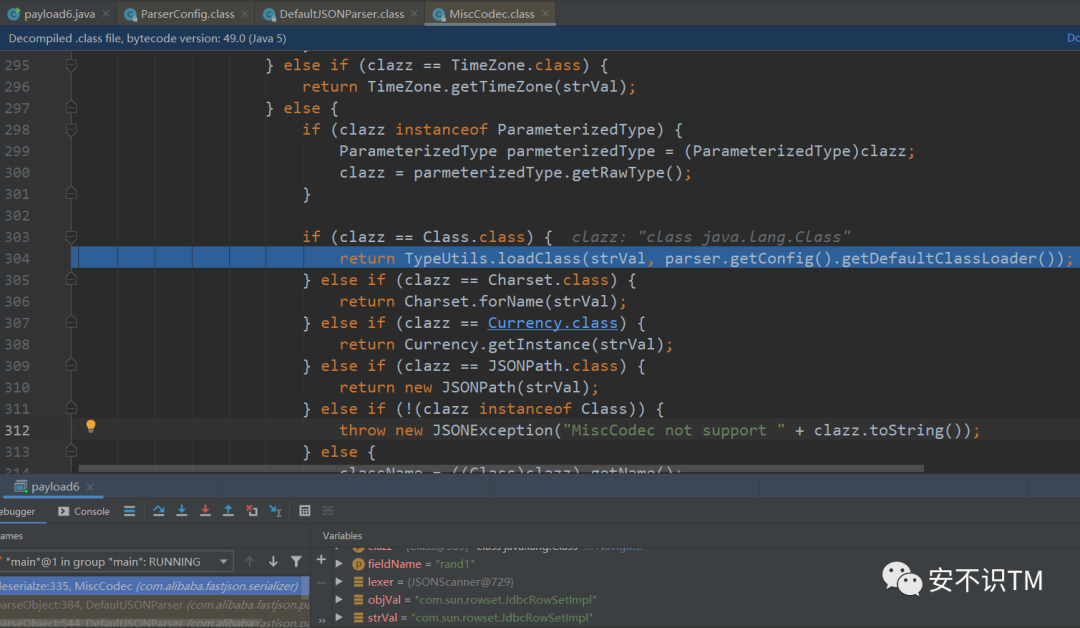Click the red Force Step Into icon

click(205, 511)
